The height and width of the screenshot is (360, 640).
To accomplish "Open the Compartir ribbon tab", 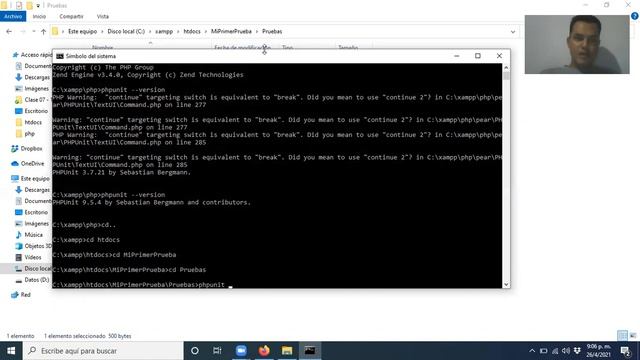I will point(71,16).
